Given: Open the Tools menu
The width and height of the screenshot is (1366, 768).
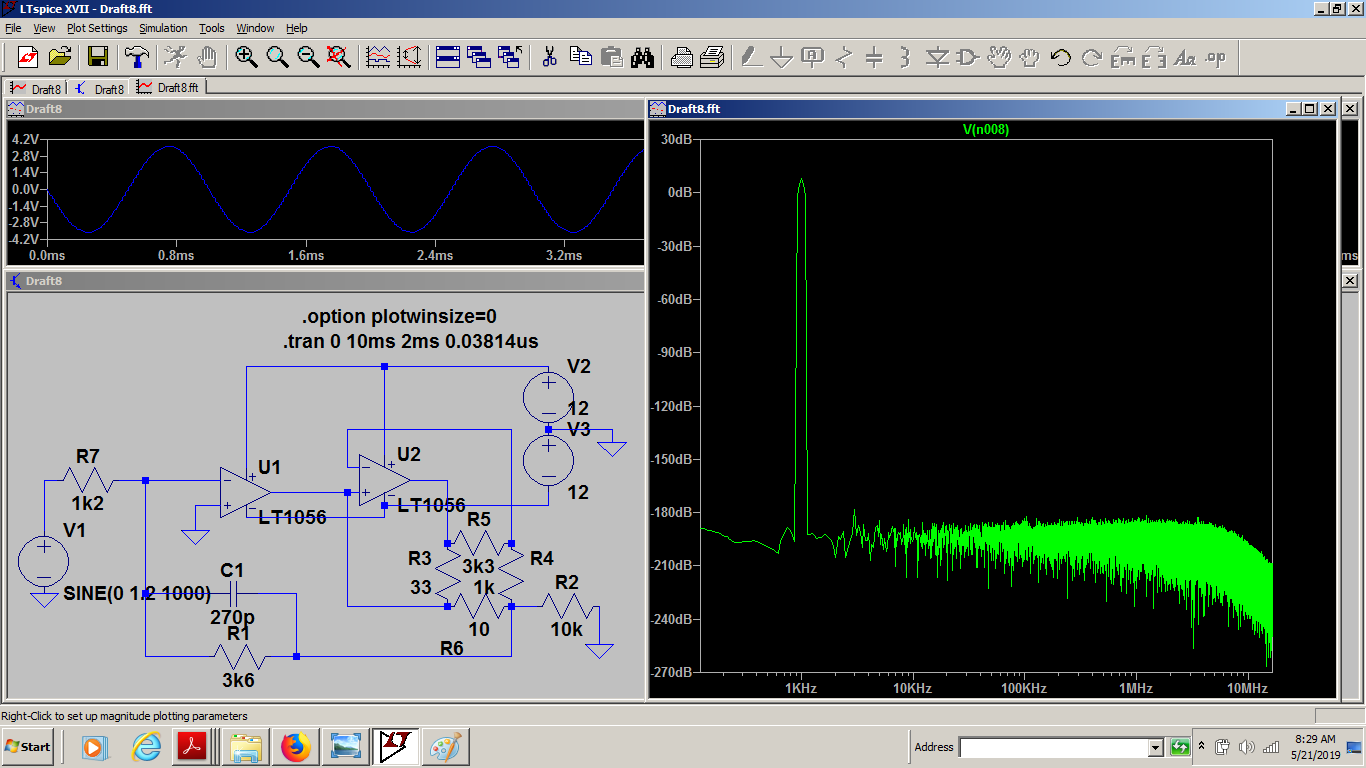Looking at the screenshot, I should (x=212, y=28).
